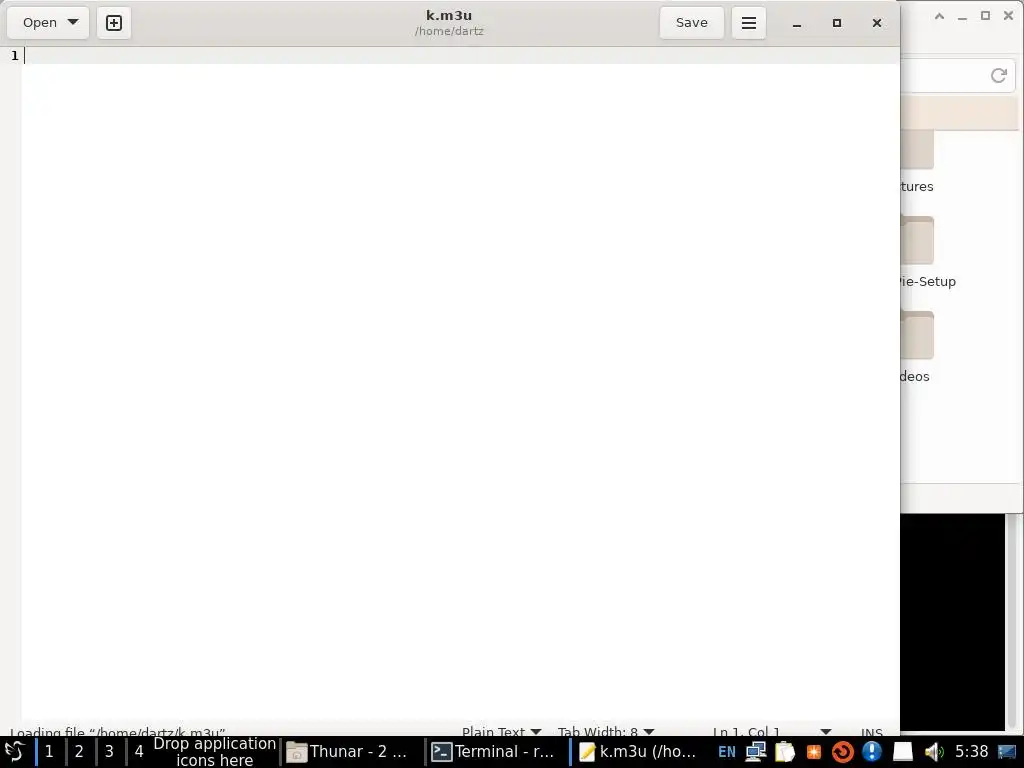Expand the Open recent files dropdown arrow
The height and width of the screenshot is (768, 1024).
coord(73,22)
